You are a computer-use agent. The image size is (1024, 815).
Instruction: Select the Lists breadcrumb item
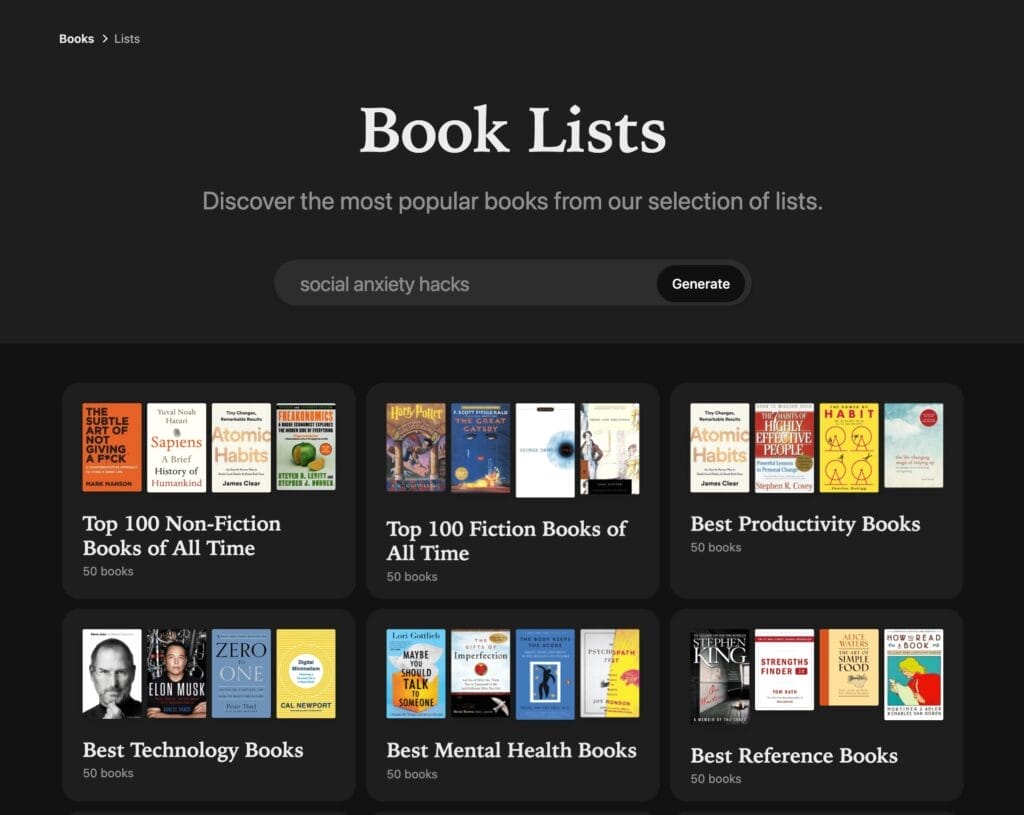click(127, 39)
